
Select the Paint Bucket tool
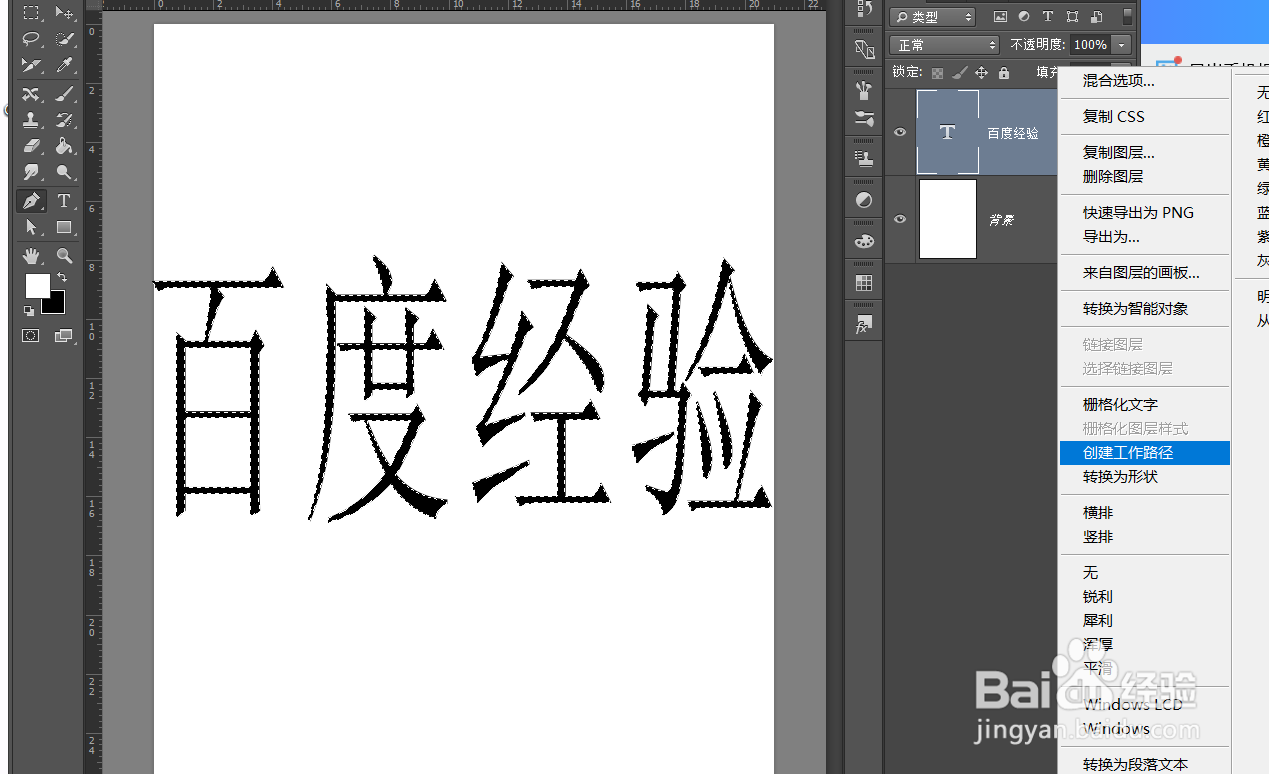[64, 147]
